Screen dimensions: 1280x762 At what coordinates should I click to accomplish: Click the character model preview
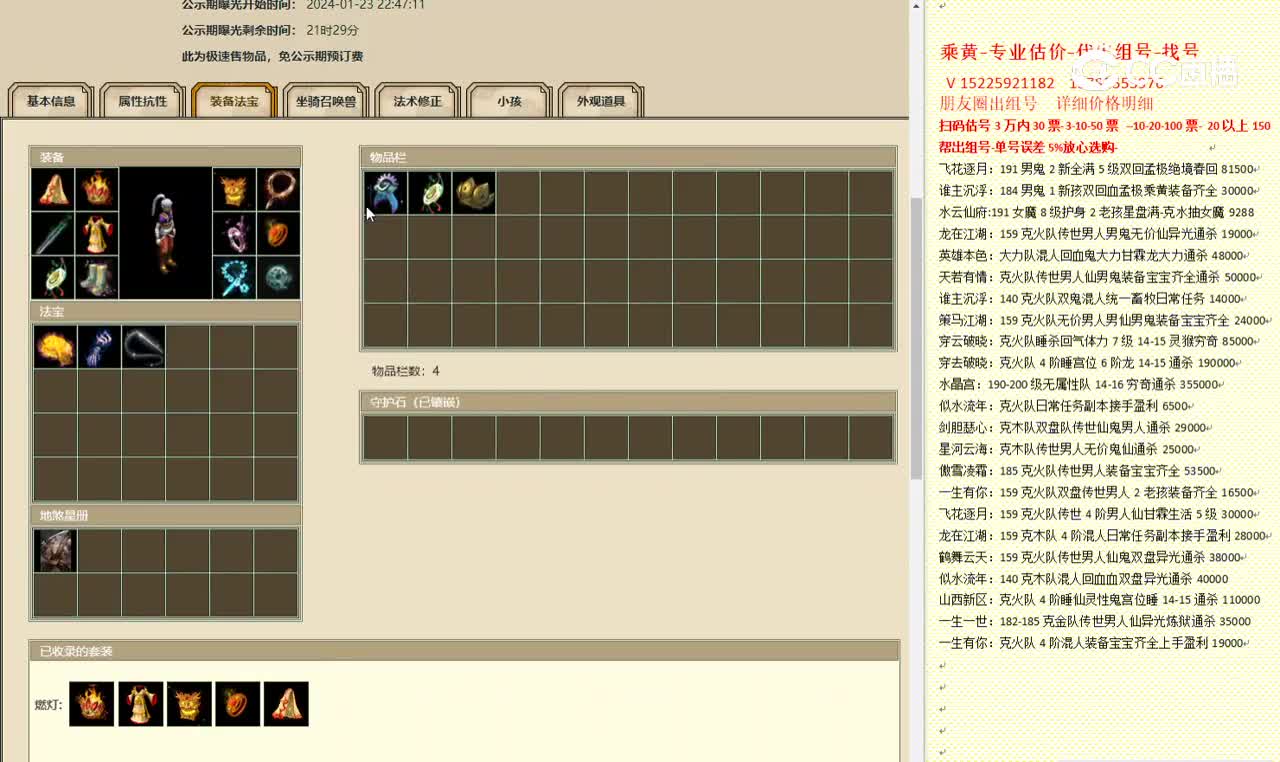[x=166, y=233]
